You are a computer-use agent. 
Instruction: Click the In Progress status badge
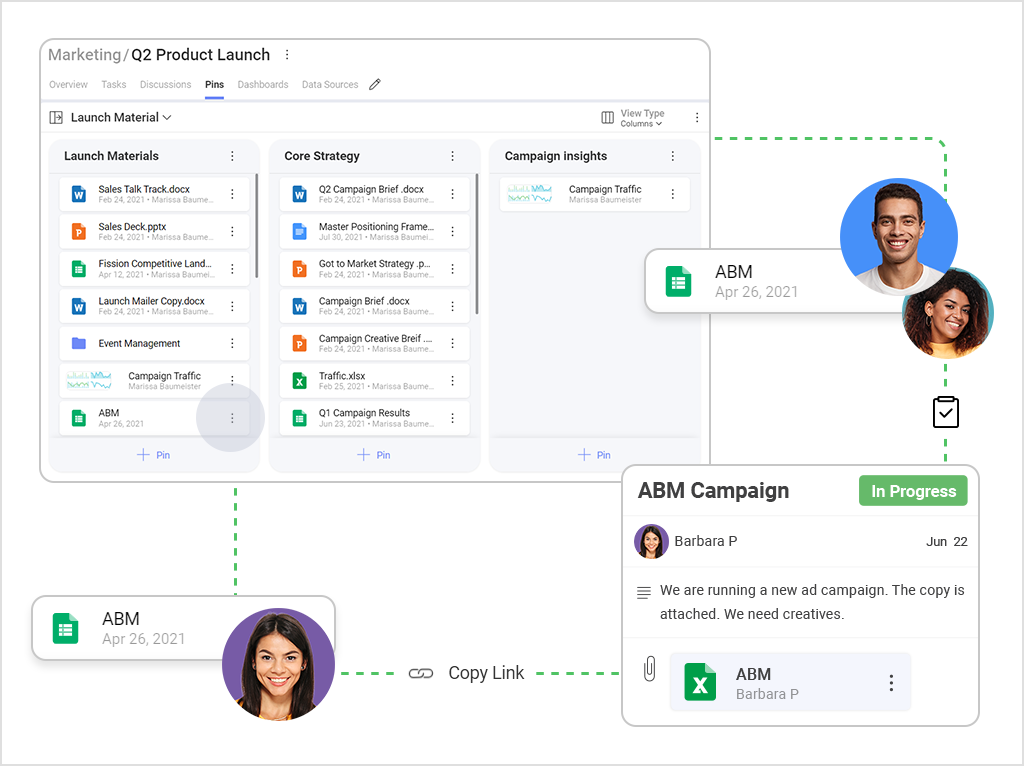912,490
